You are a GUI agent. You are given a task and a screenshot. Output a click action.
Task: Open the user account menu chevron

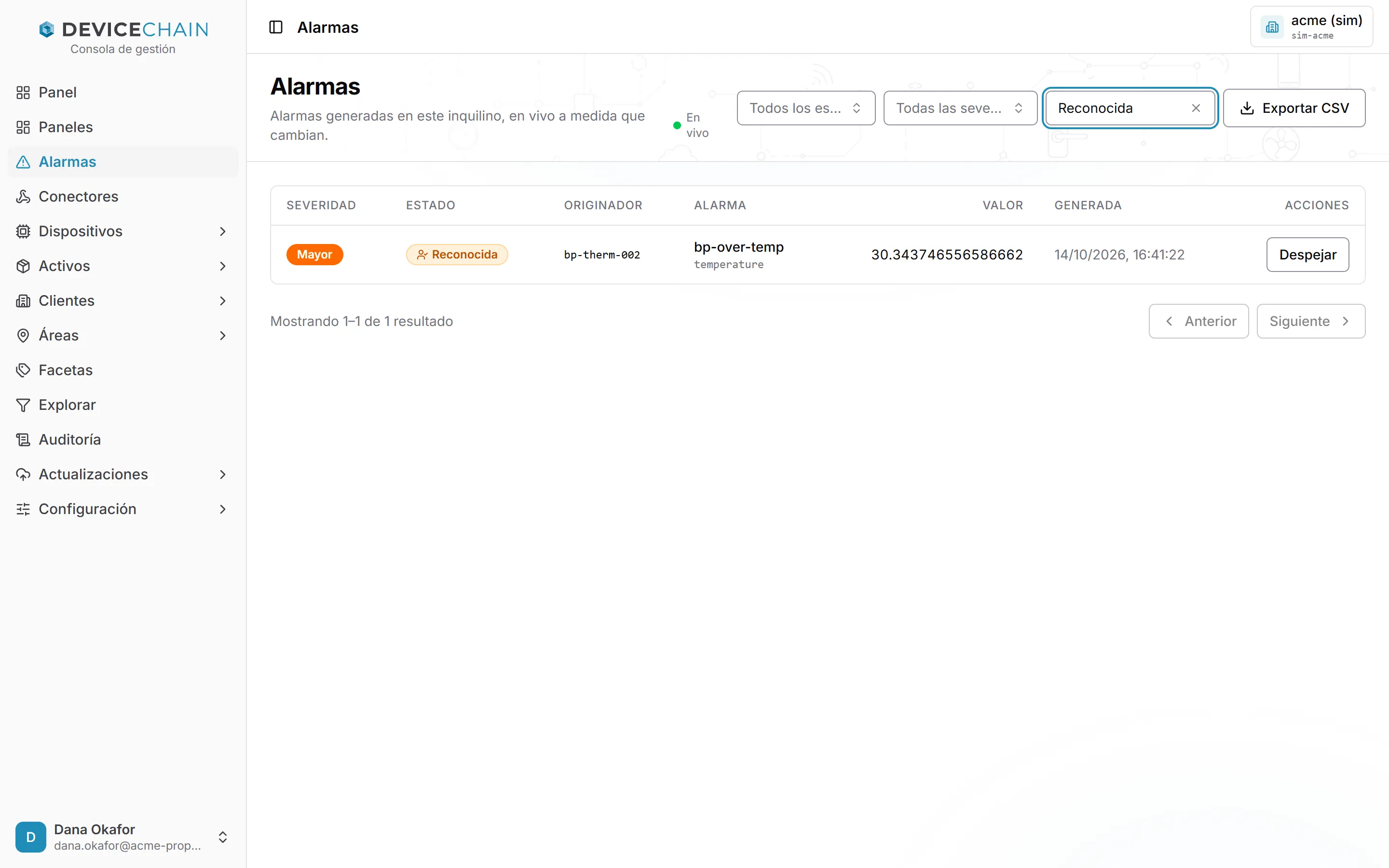[223, 837]
